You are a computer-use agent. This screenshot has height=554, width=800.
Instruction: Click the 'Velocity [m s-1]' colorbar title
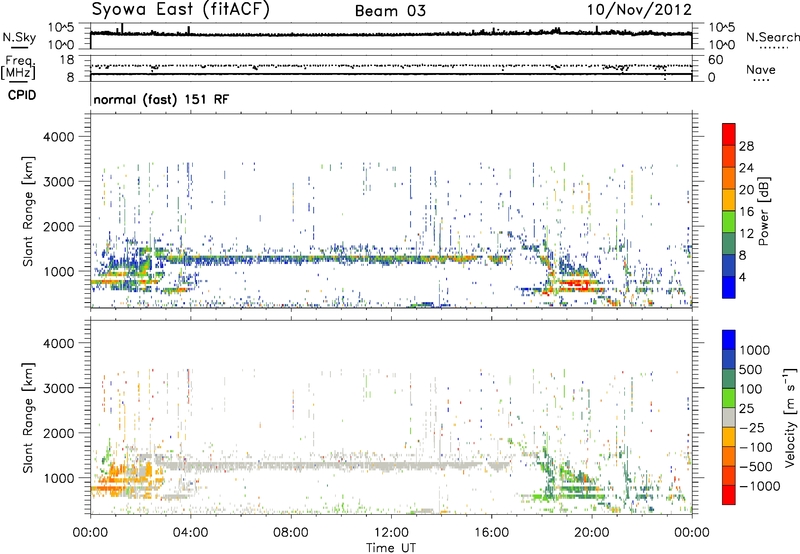tap(790, 417)
